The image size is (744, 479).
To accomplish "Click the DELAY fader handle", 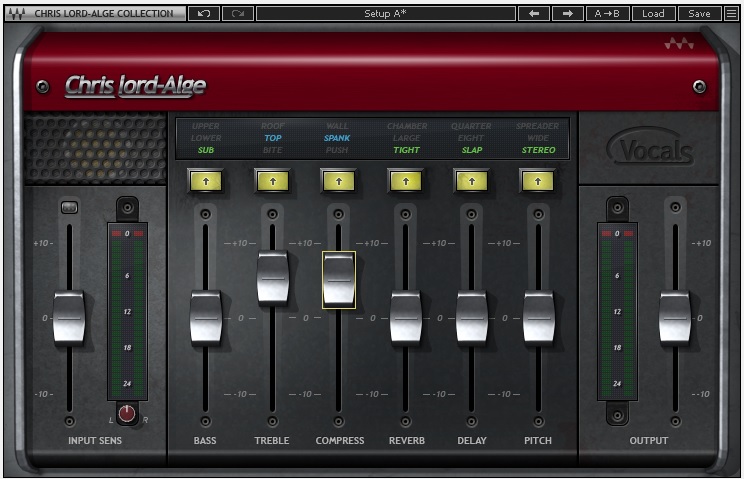I will coord(472,317).
